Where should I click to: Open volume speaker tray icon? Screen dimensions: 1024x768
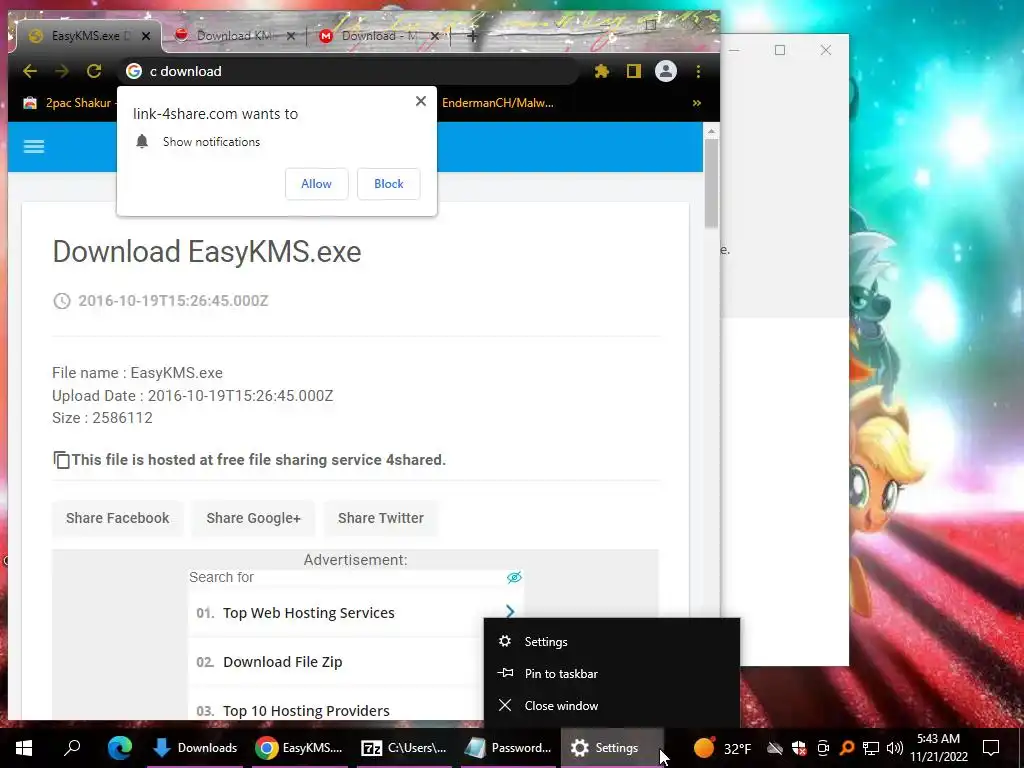[x=895, y=748]
